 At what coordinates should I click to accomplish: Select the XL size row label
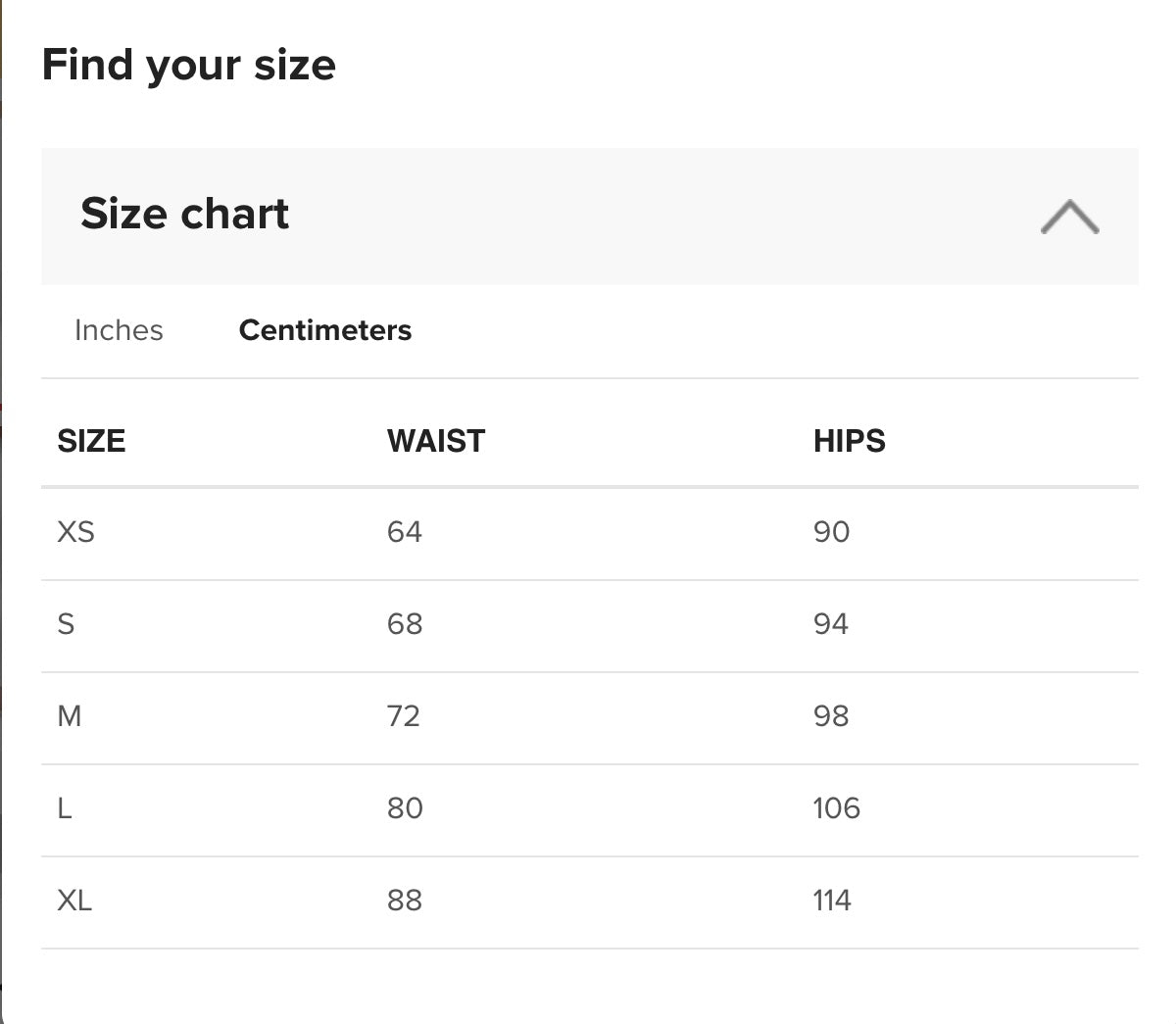click(x=74, y=901)
